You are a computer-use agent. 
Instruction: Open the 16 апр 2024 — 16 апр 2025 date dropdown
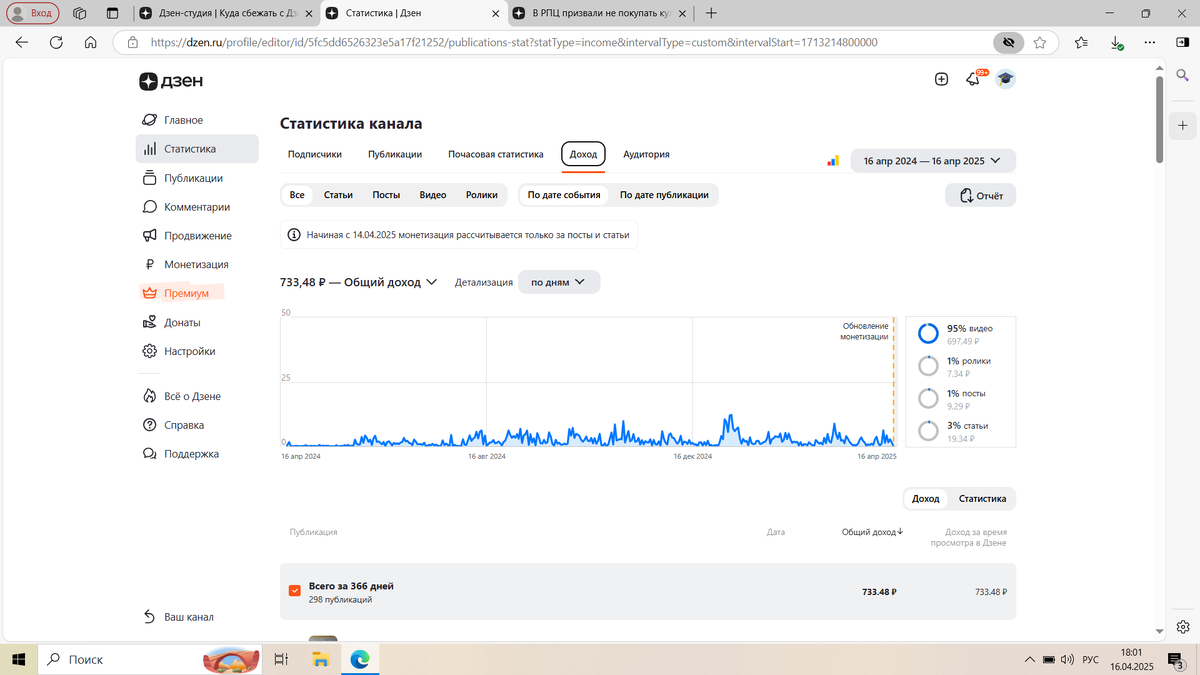tap(933, 160)
